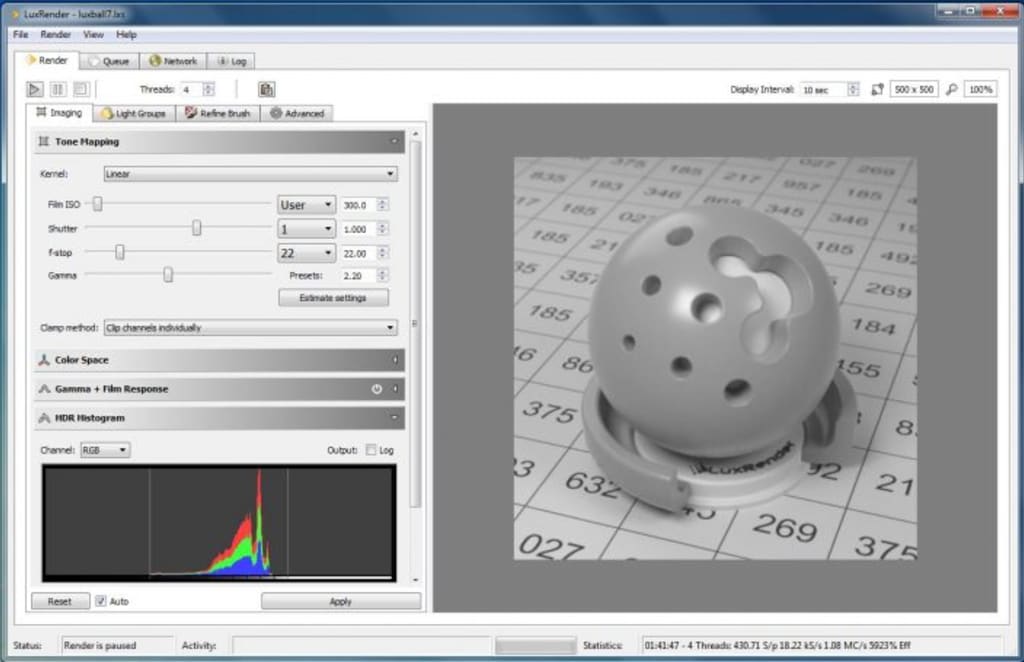Apply the tone mapping changes
Screen dimensions: 1024x662
pos(340,601)
